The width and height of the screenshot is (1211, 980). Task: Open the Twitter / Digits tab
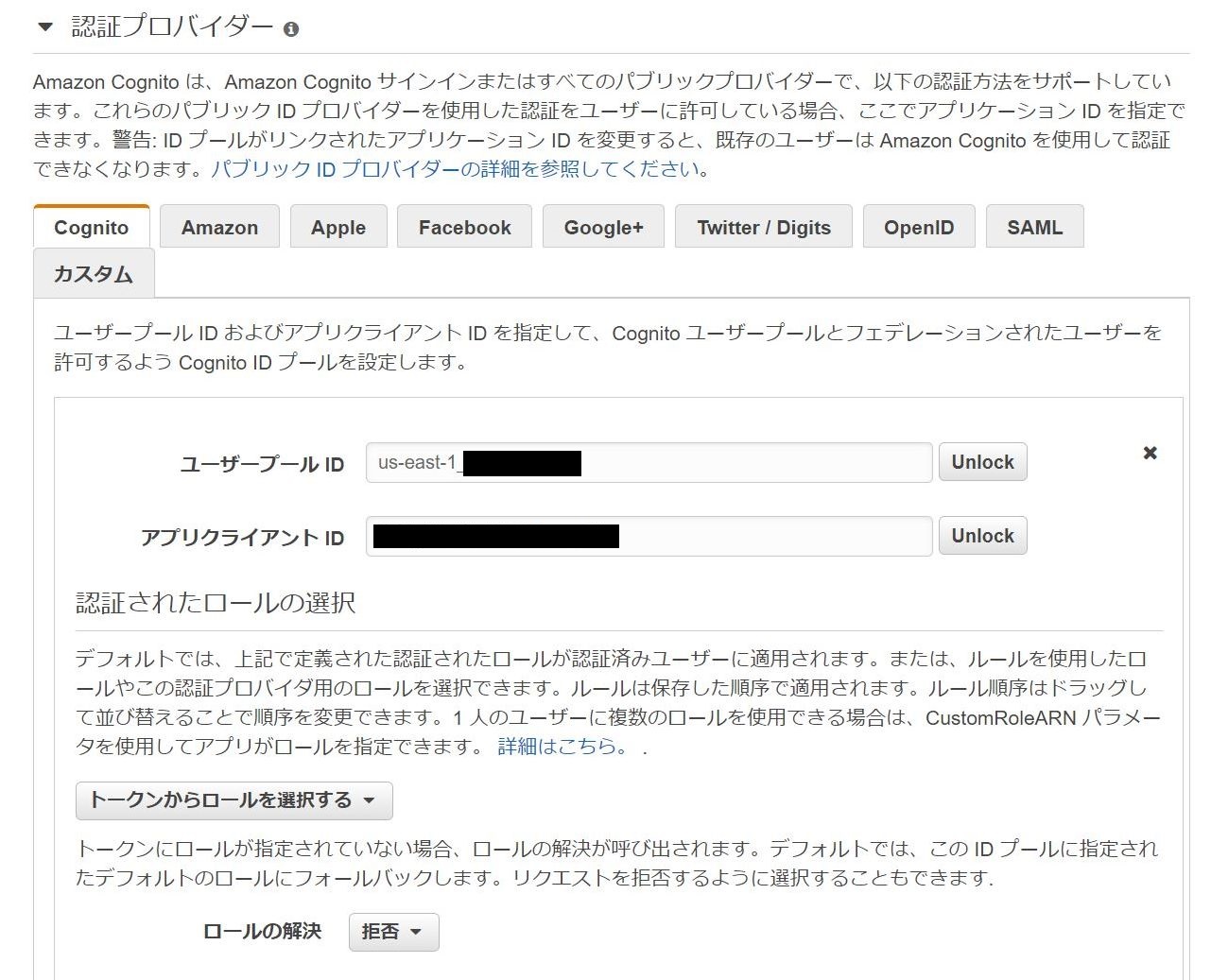pos(763,228)
